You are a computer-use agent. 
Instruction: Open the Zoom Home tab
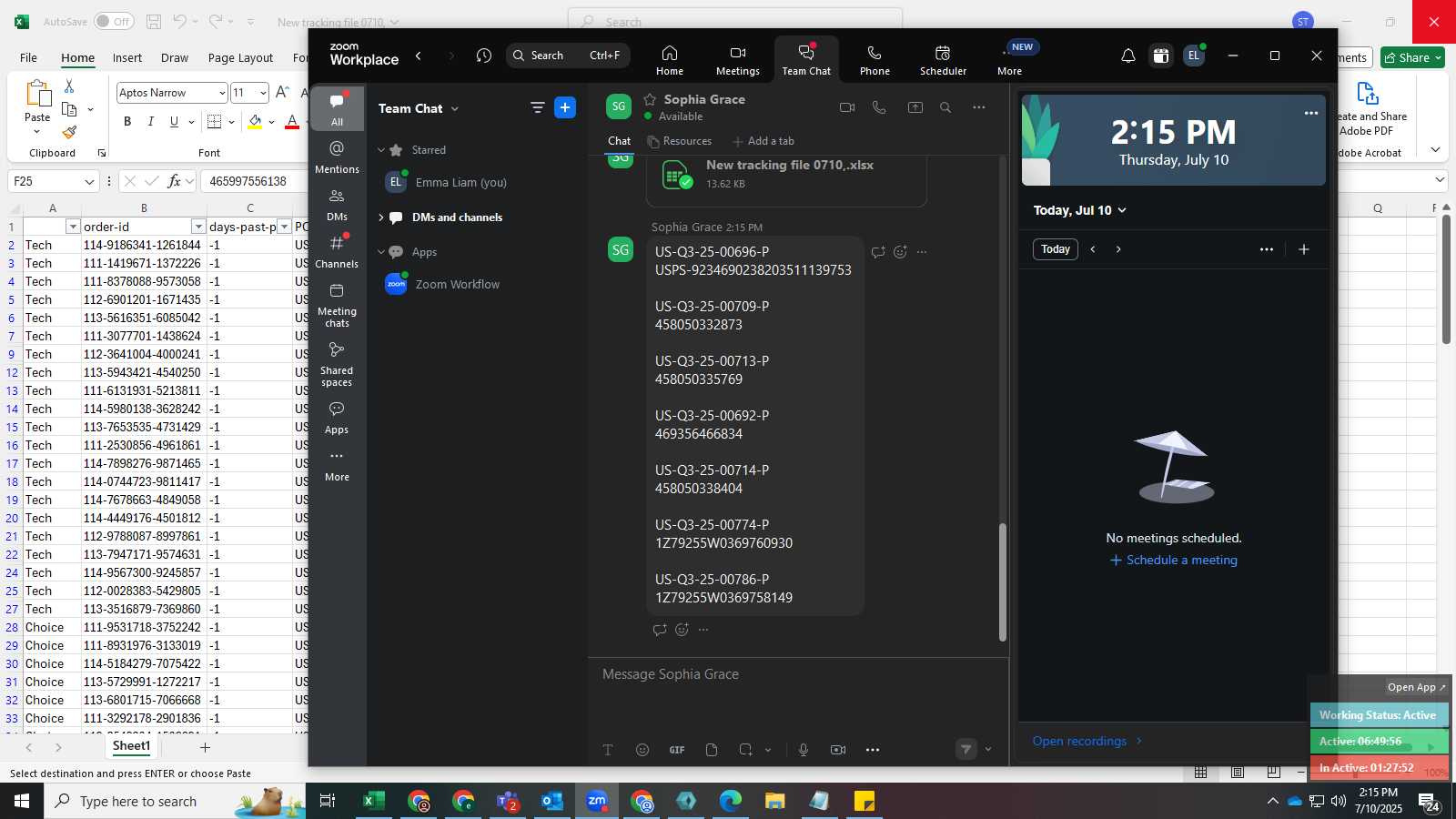[x=670, y=60]
